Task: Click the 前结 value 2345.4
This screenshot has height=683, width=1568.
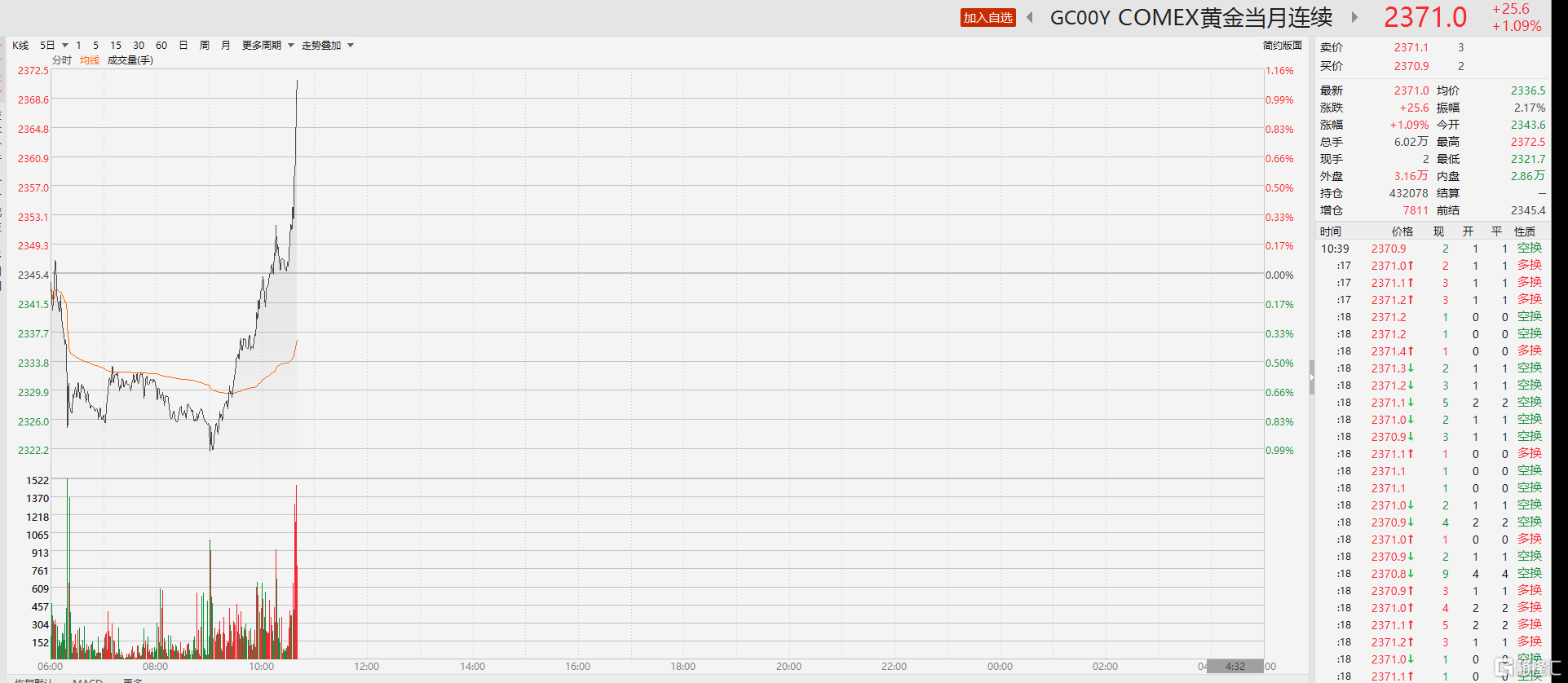Action: click(1528, 210)
